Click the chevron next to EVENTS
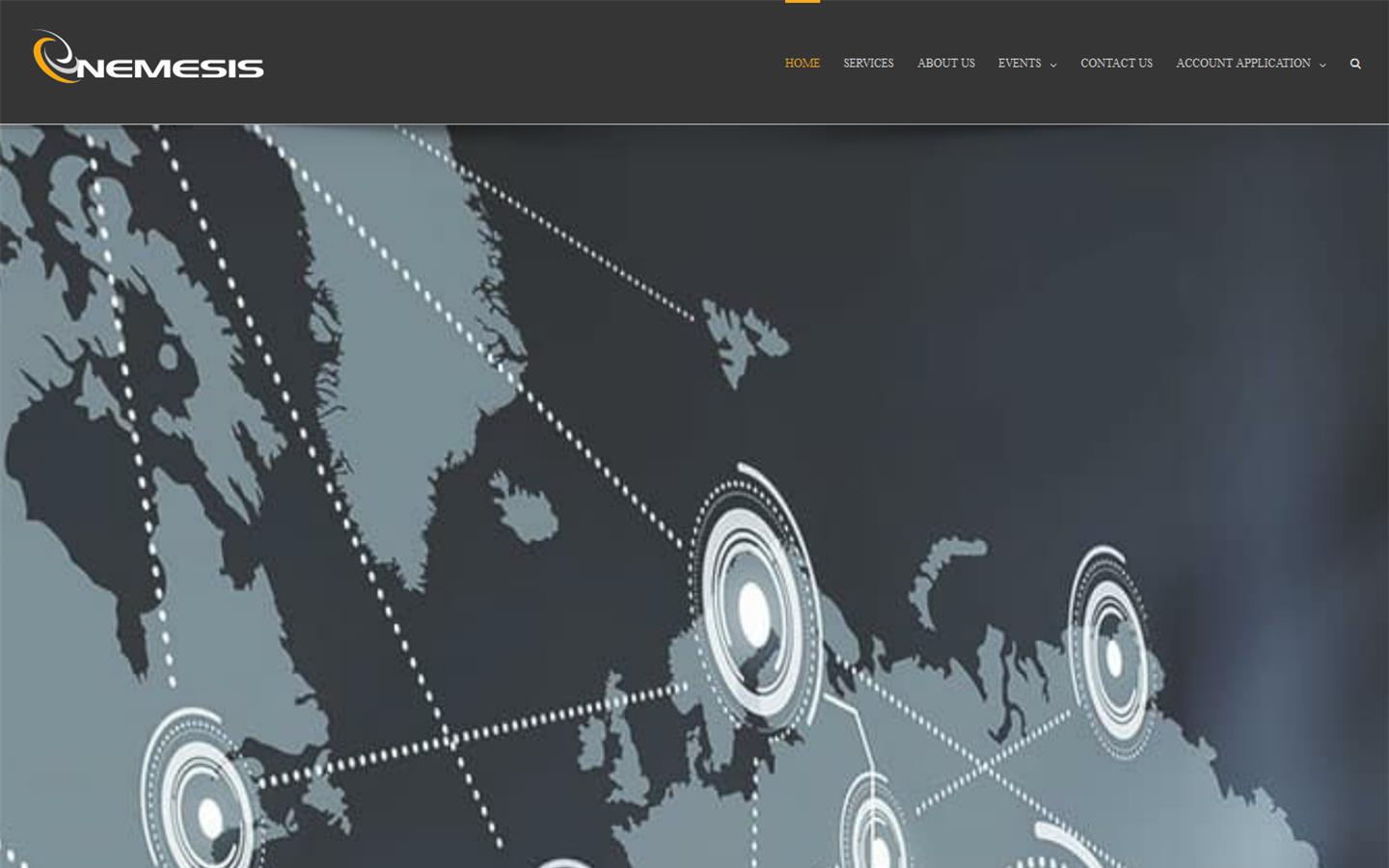The height and width of the screenshot is (868, 1389). [x=1052, y=66]
